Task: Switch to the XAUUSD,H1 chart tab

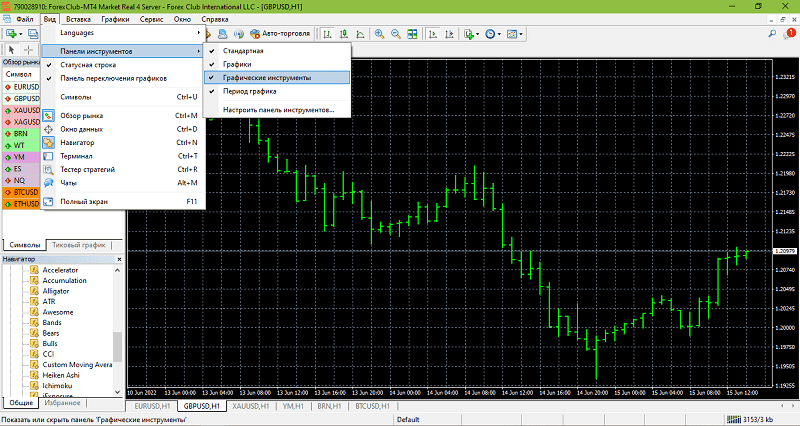Action: [x=251, y=406]
